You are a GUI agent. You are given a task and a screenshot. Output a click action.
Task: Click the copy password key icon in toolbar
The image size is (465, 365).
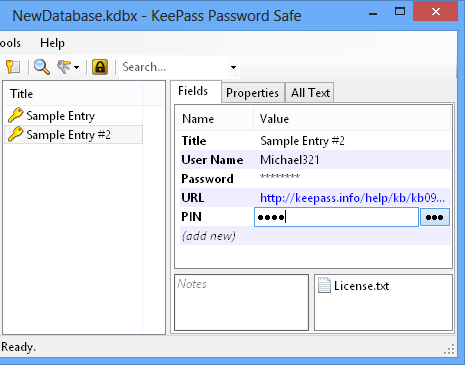click(13, 67)
